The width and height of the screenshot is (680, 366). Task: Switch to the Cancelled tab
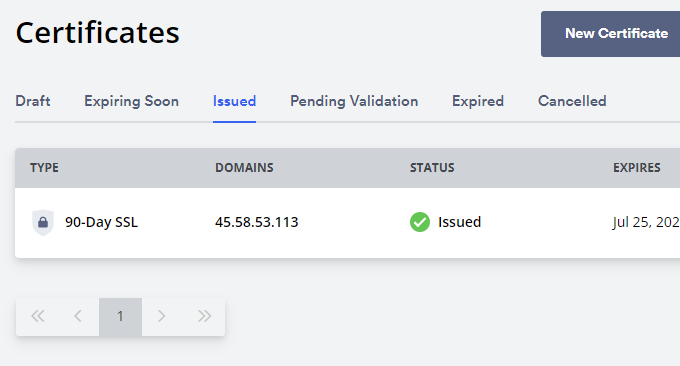(572, 101)
